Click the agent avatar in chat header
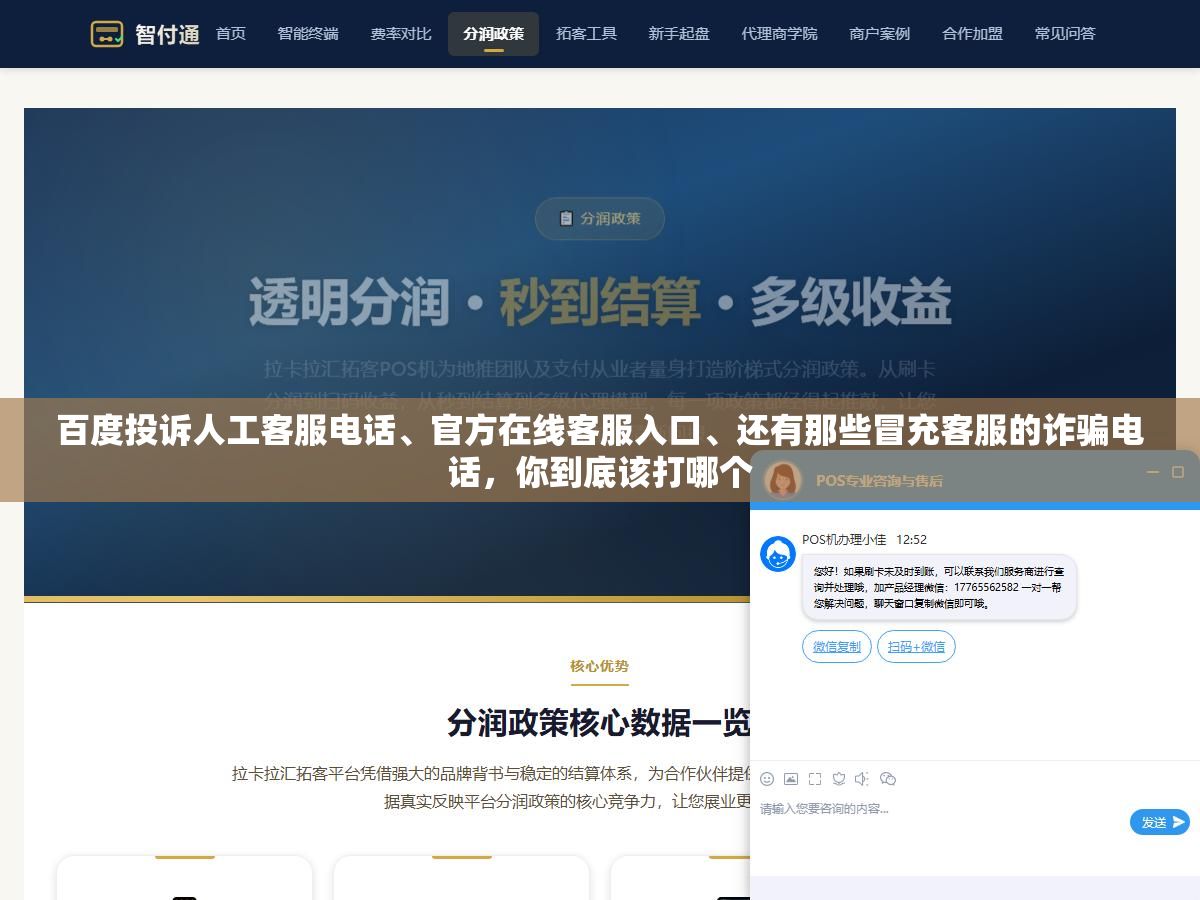This screenshot has width=1200, height=900. coord(783,480)
